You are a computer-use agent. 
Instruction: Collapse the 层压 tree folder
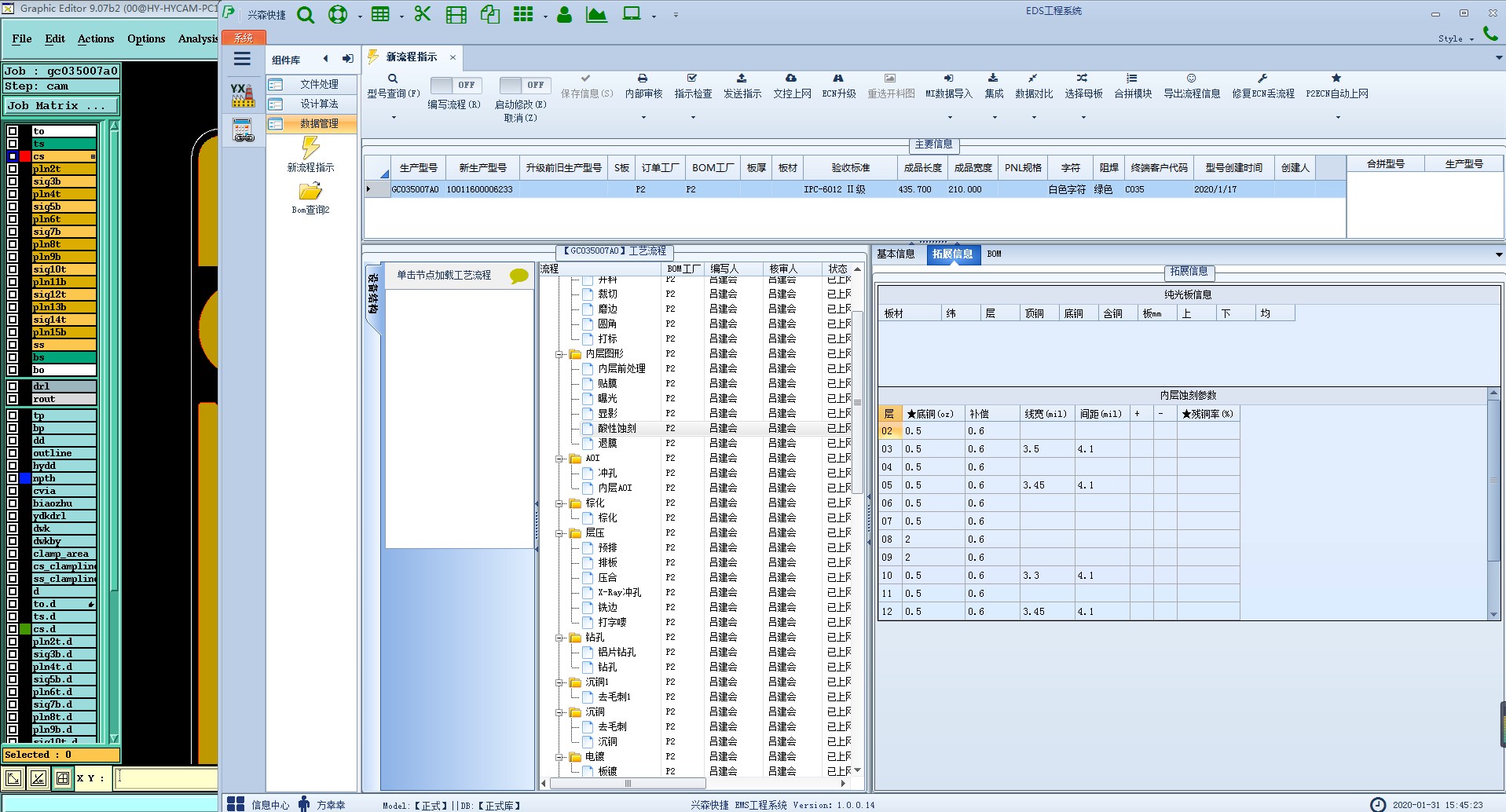(559, 533)
